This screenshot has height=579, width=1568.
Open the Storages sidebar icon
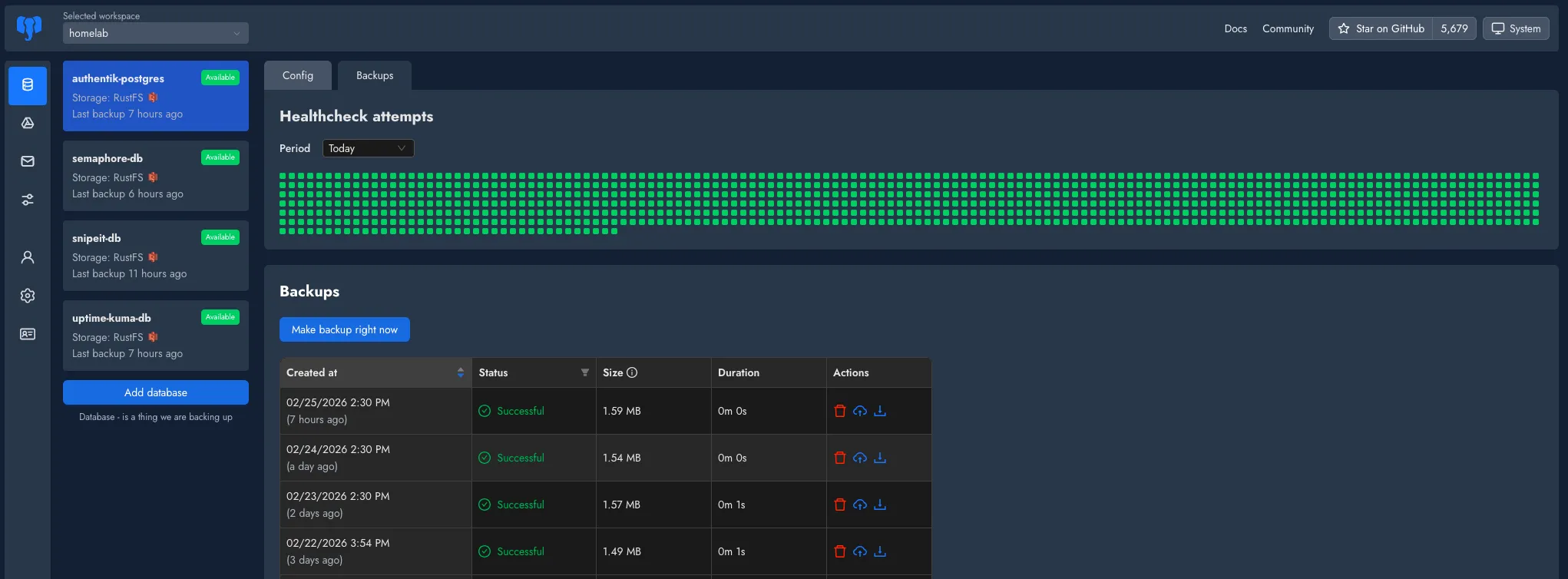pyautogui.click(x=28, y=123)
